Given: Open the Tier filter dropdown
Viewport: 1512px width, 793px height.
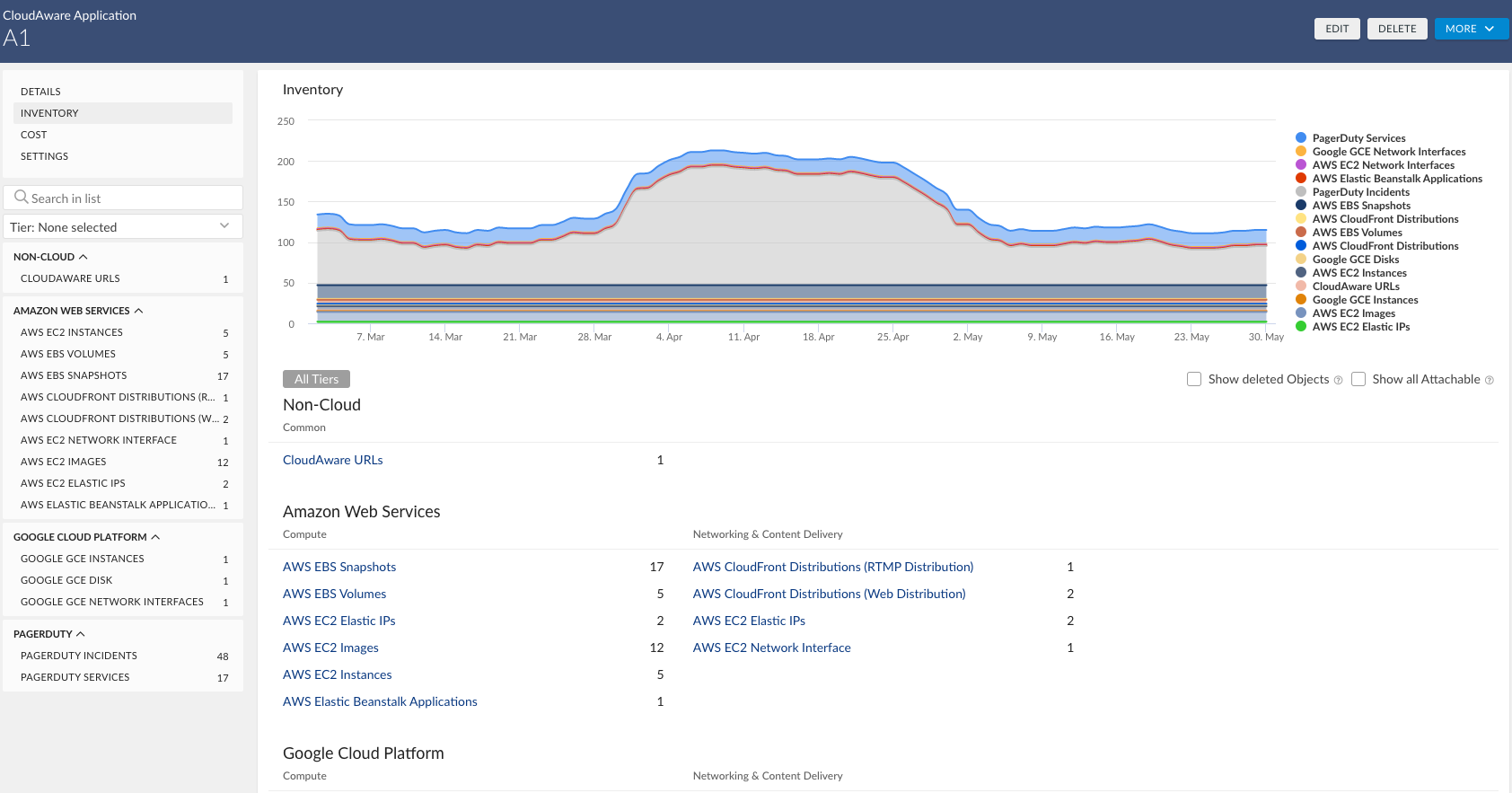Looking at the screenshot, I should point(123,227).
